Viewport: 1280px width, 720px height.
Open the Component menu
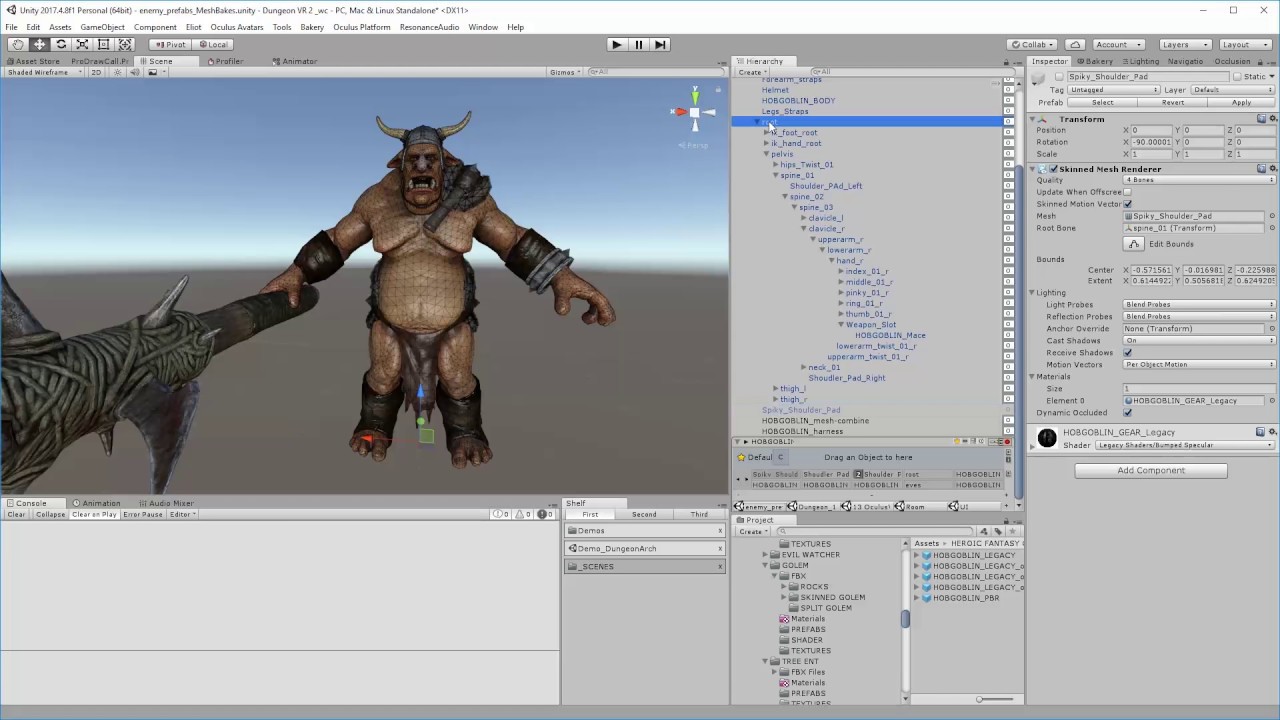(155, 27)
